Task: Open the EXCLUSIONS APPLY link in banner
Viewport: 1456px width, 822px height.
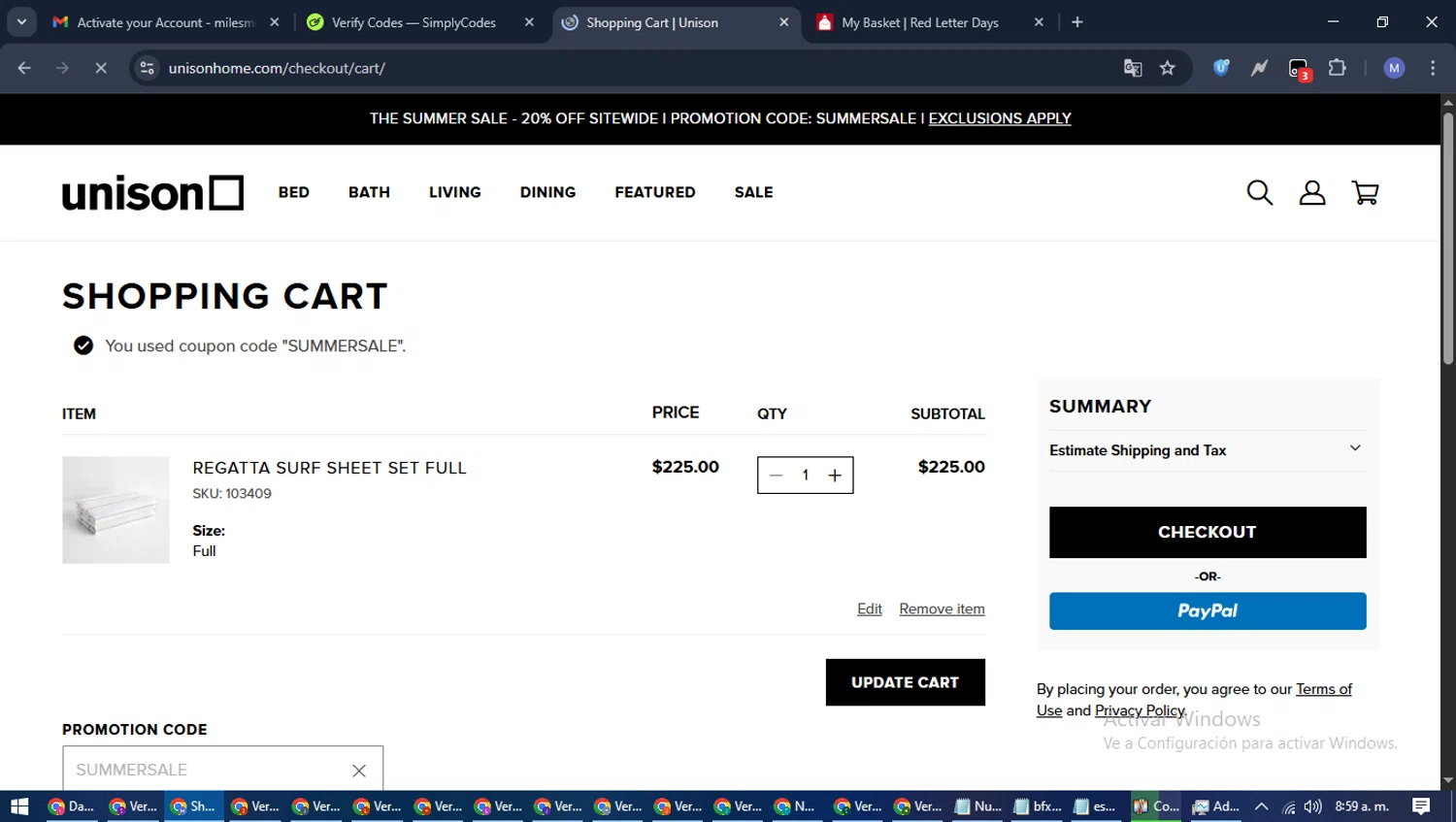Action: click(1000, 118)
